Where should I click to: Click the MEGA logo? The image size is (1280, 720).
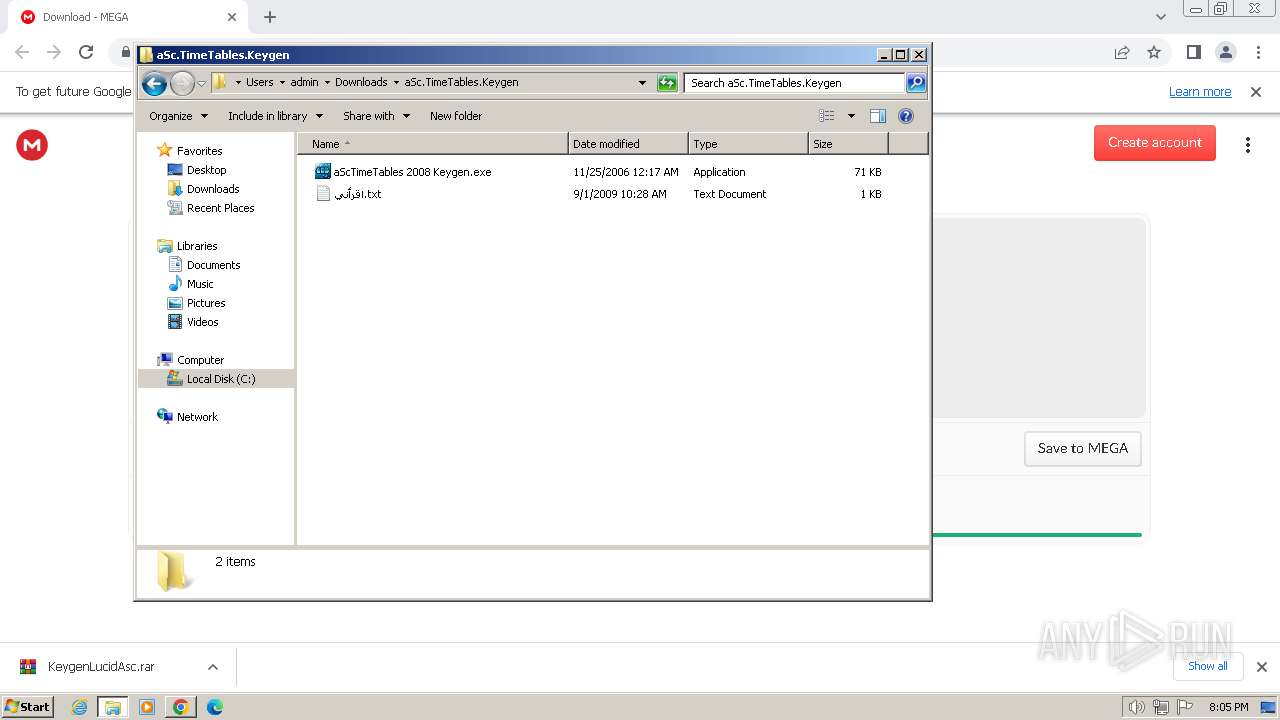coord(32,145)
